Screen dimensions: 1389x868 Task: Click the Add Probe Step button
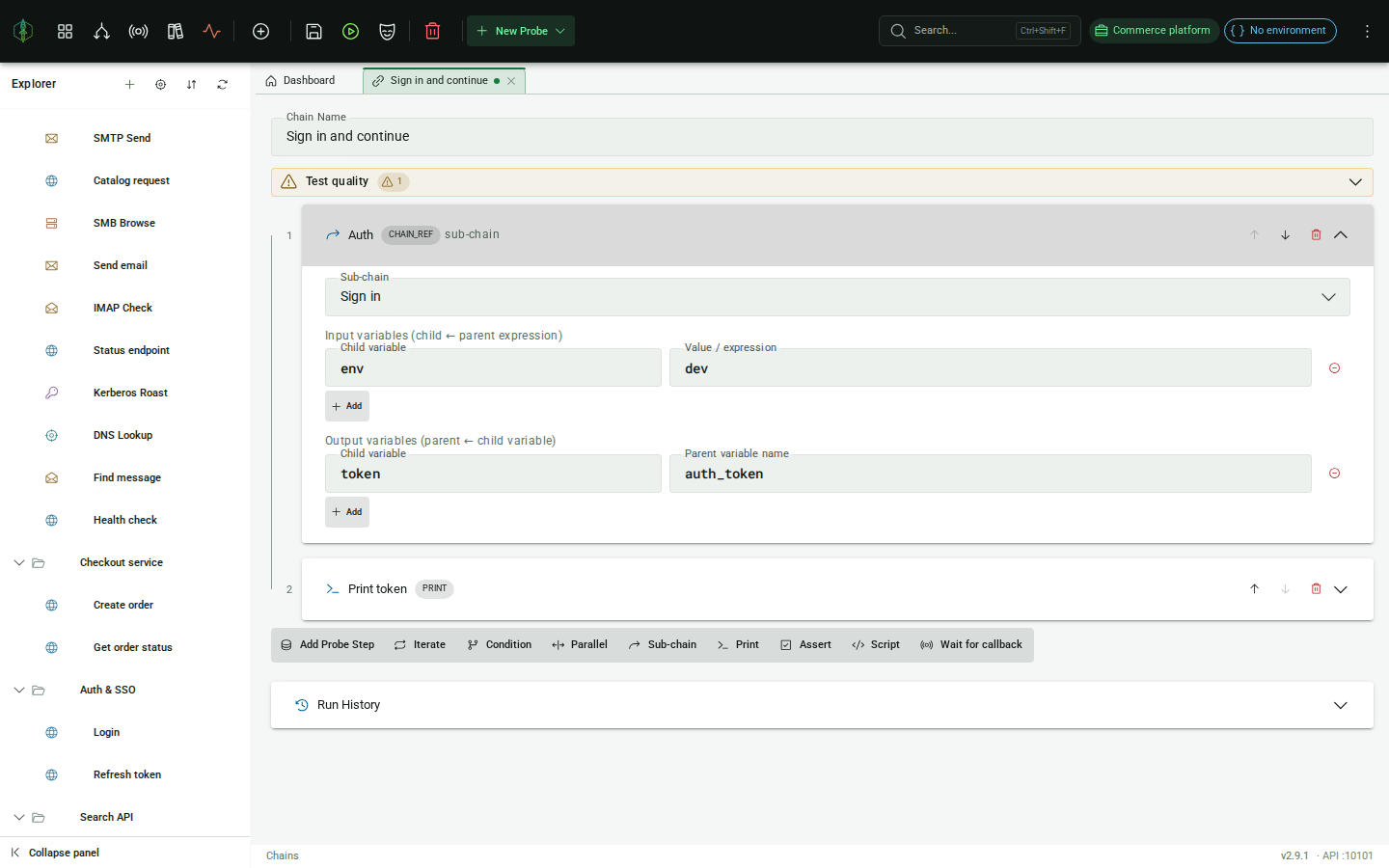328,645
